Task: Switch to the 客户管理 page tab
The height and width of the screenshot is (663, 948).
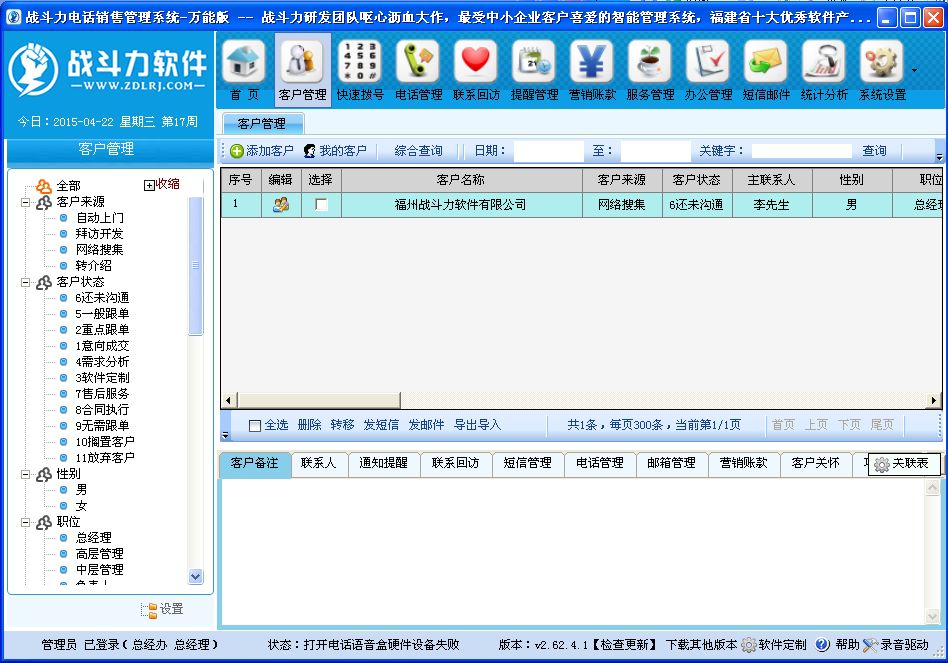Action: (x=262, y=124)
